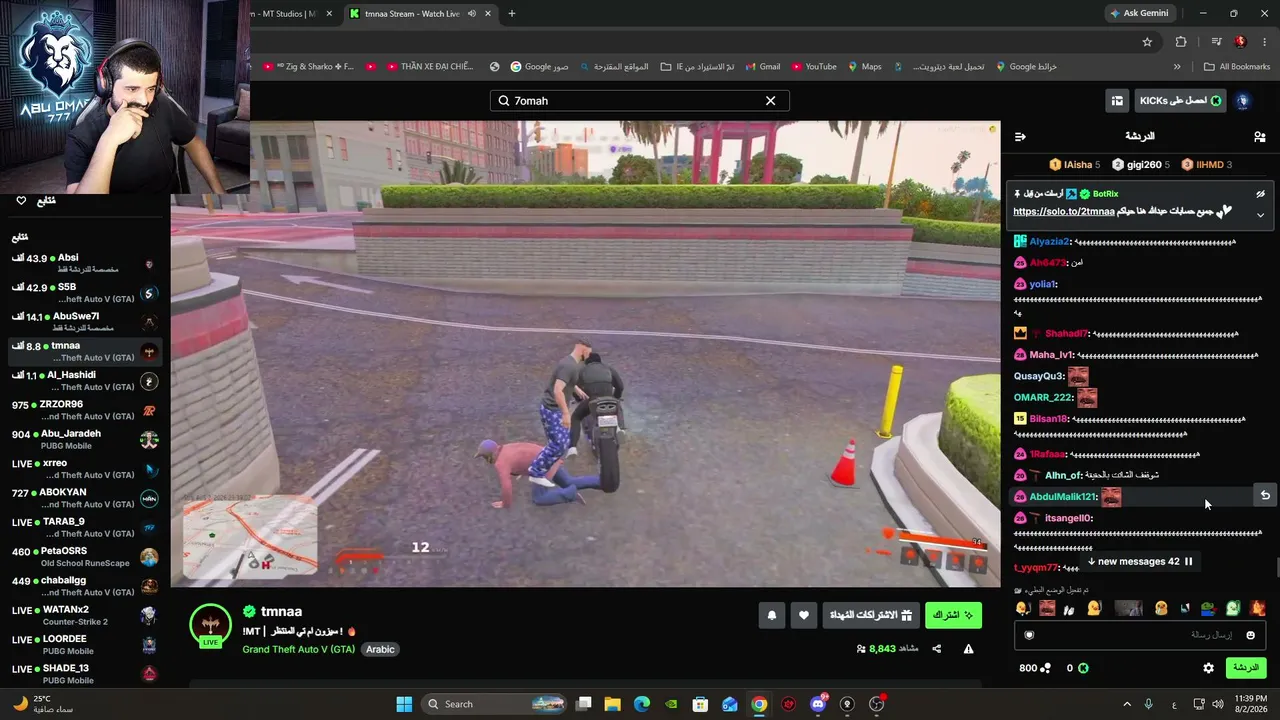Open AbuSwe7l channel in the sidebar

[x=85, y=322]
